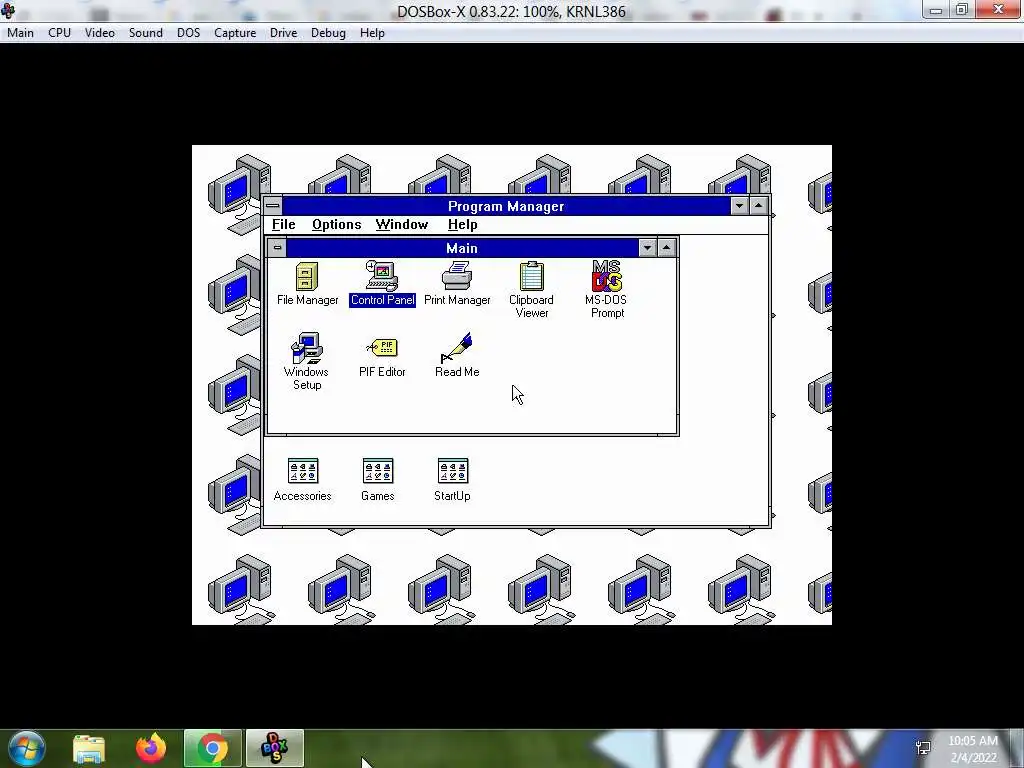Click the taskbar clock showing 10:05 AM

[973, 749]
